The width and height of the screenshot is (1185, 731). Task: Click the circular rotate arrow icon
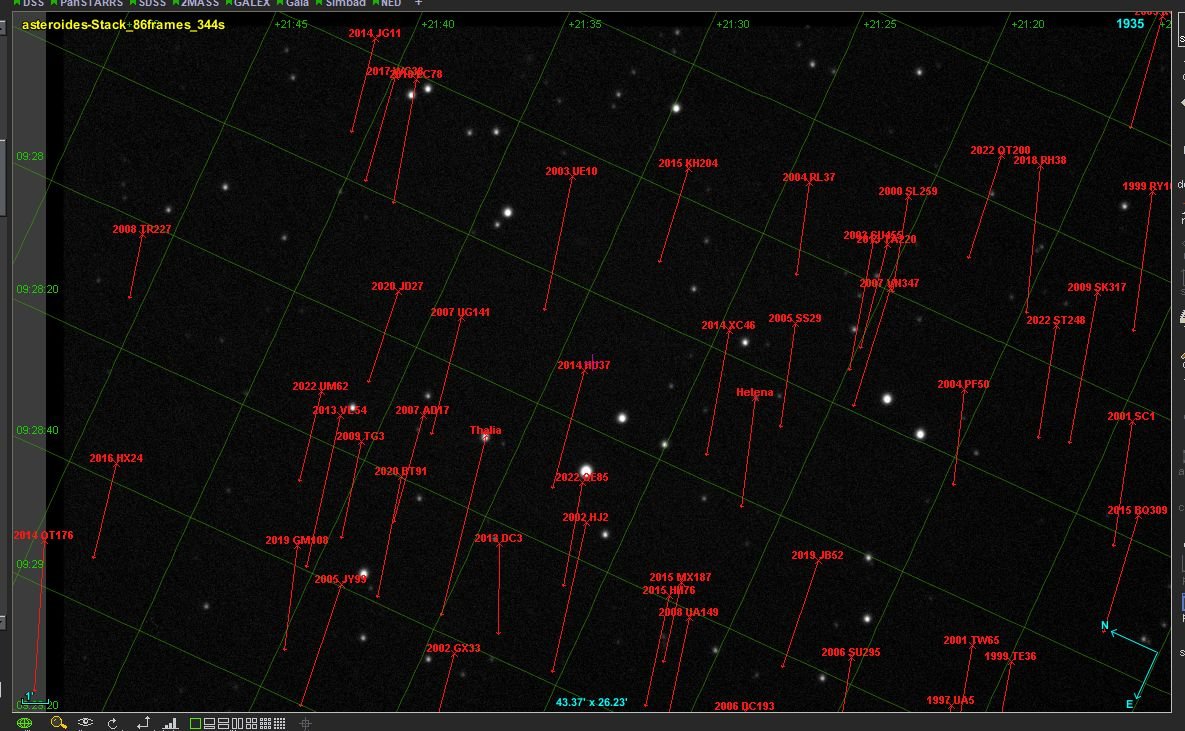point(113,723)
